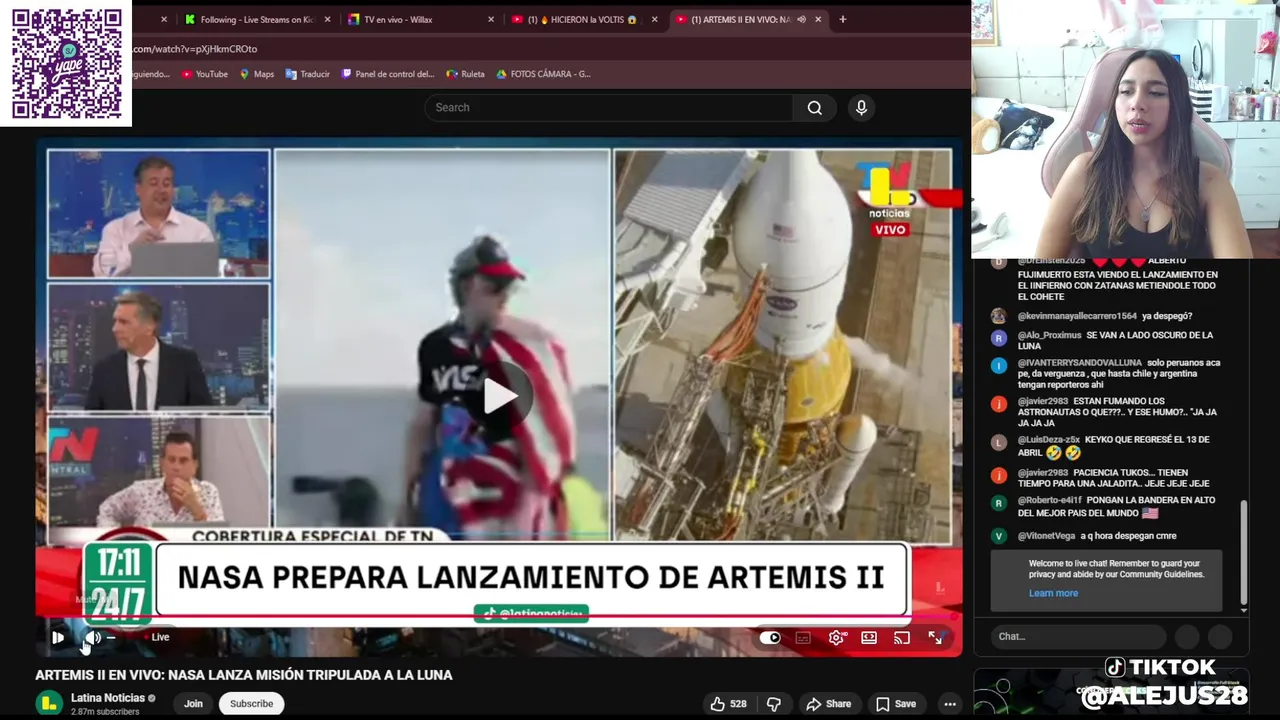1280x720 pixels.
Task: Join the Latina Noticias channel
Action: click(x=193, y=704)
